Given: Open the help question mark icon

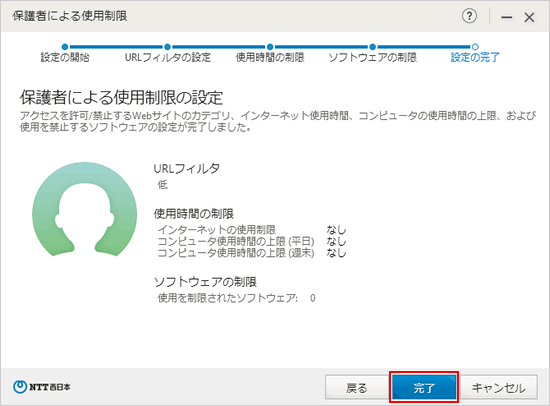Looking at the screenshot, I should [x=469, y=16].
